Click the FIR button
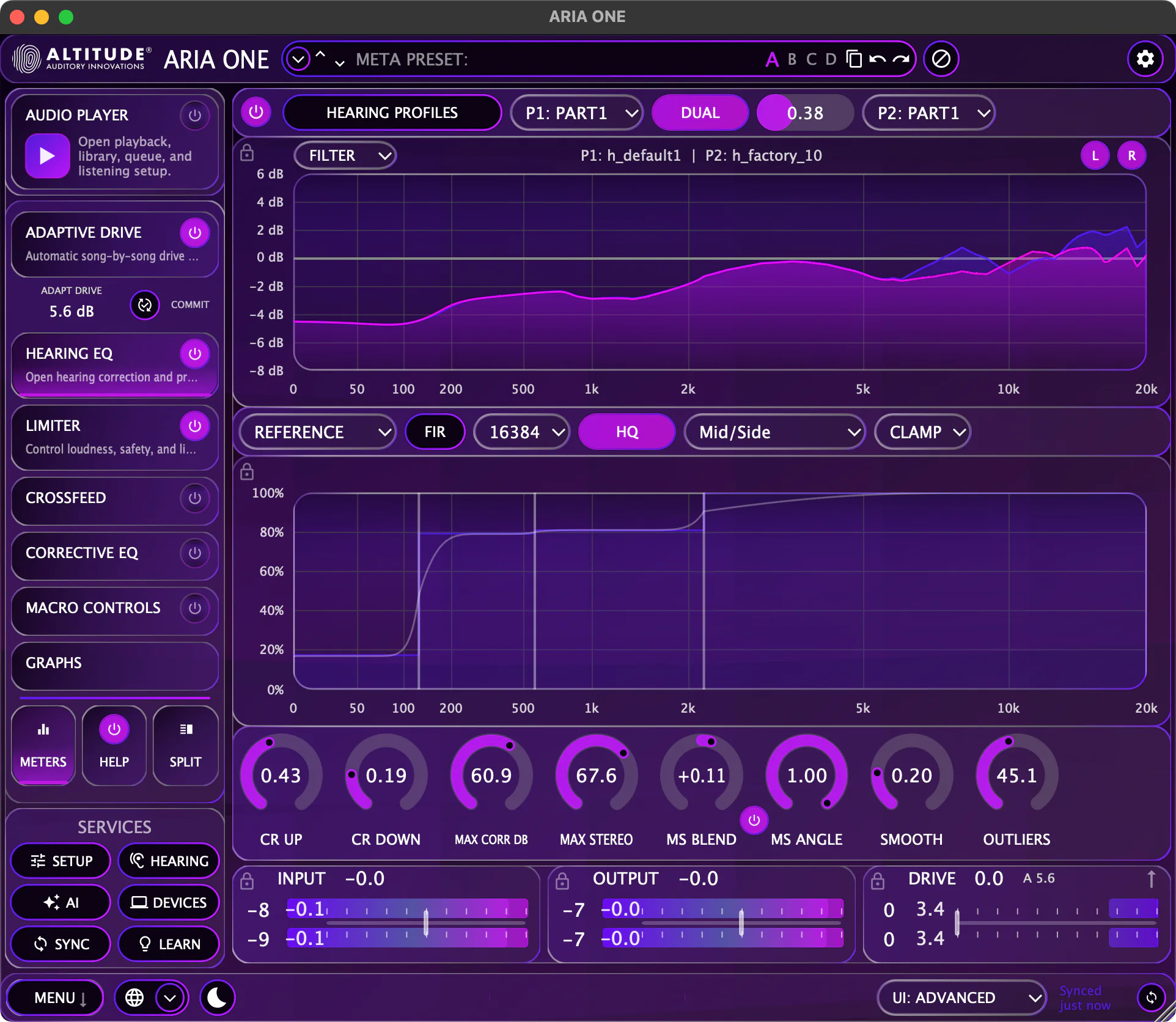The width and height of the screenshot is (1176, 1022). tap(435, 432)
